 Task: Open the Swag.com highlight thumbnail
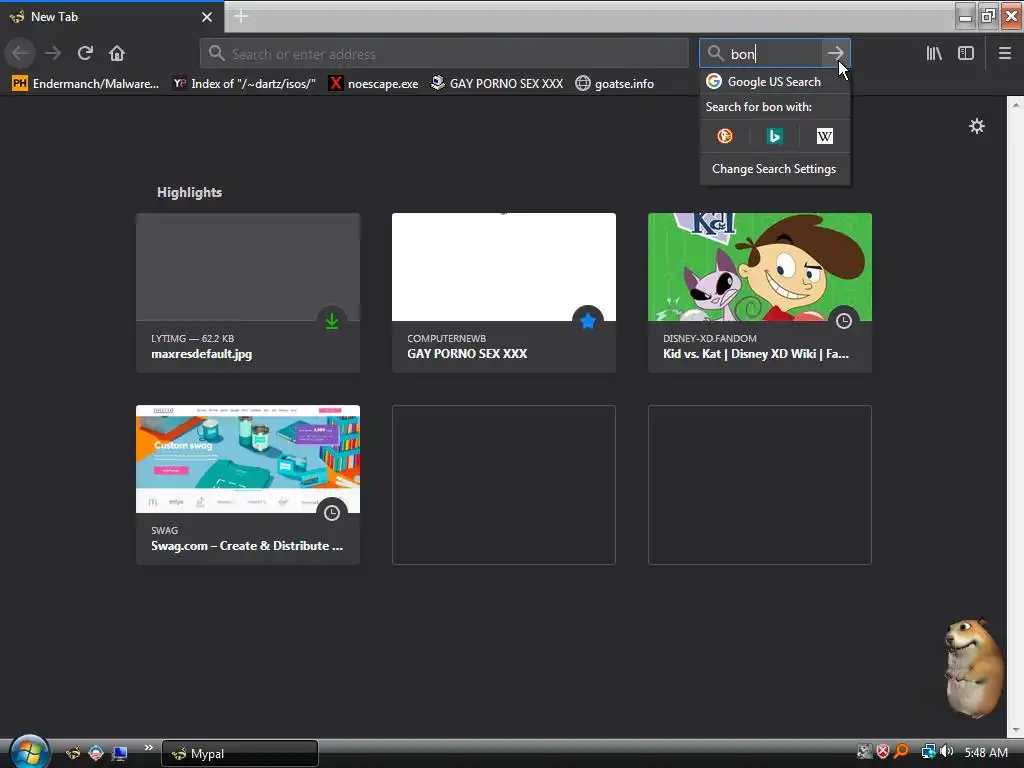[x=248, y=458]
